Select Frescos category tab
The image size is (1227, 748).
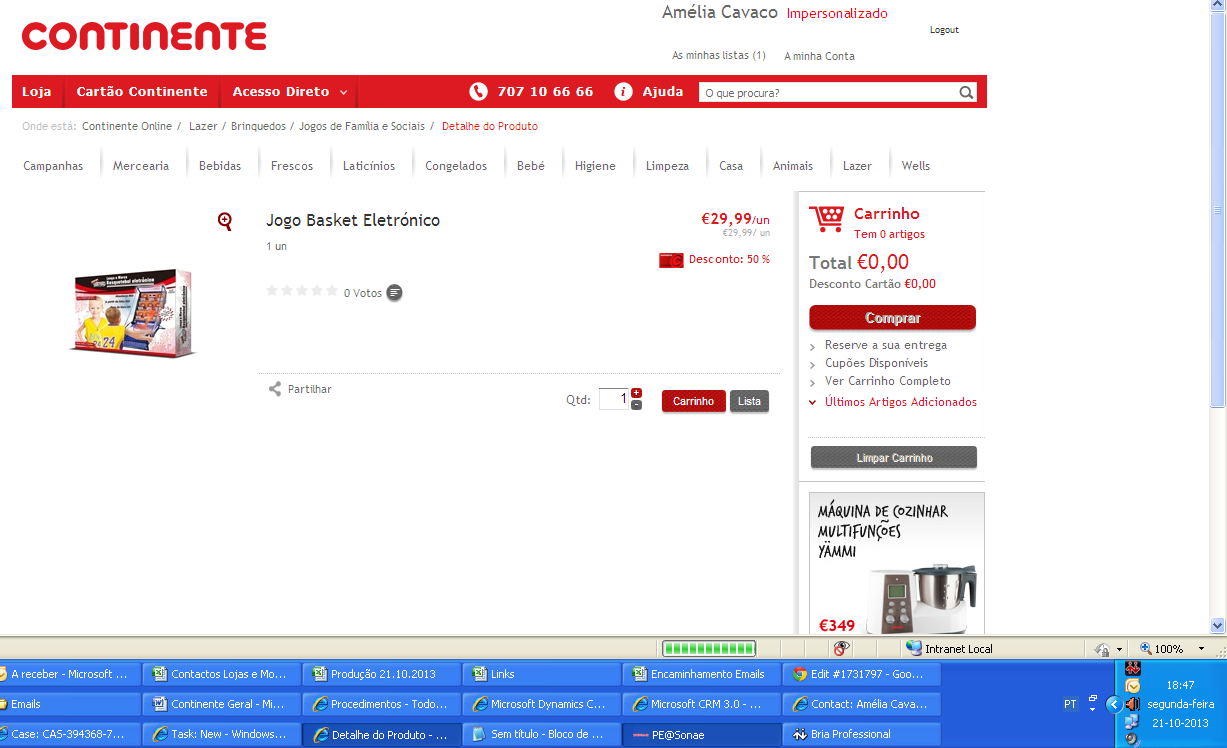(x=292, y=166)
